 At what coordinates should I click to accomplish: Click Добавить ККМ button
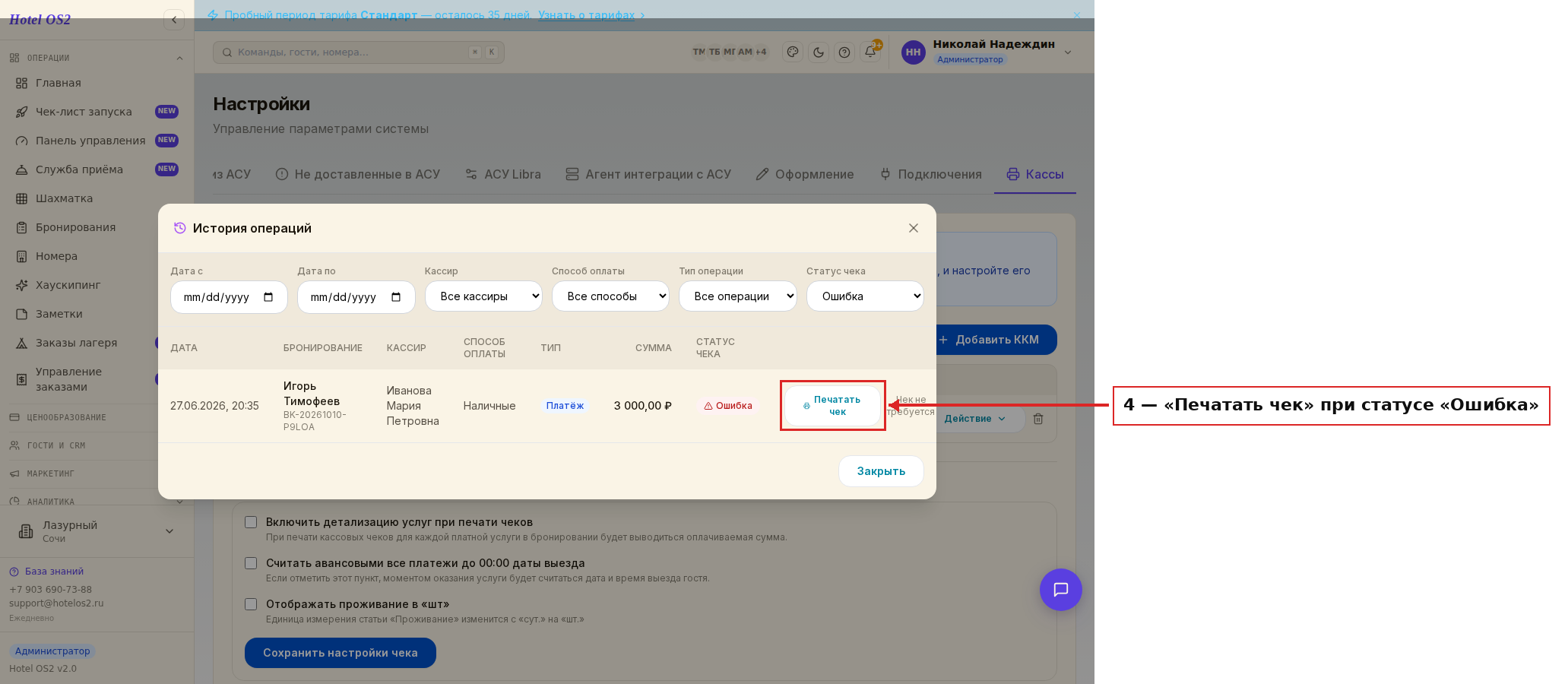[x=995, y=340]
